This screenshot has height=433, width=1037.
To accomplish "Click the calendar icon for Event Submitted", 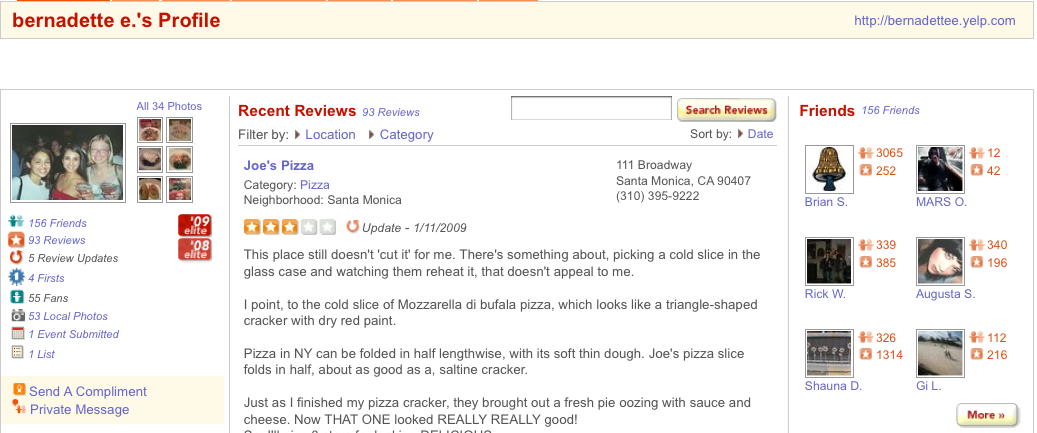I will tap(18, 333).
